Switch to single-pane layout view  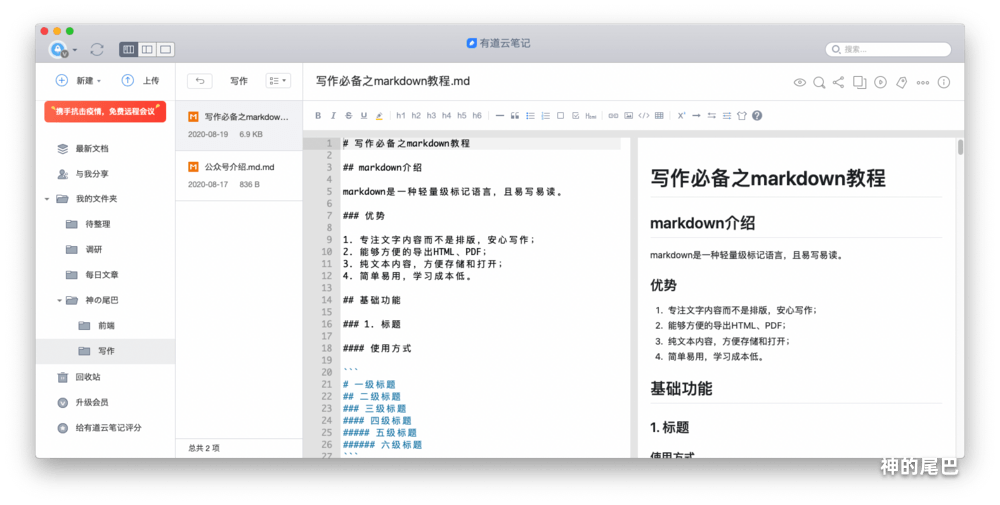(165, 49)
